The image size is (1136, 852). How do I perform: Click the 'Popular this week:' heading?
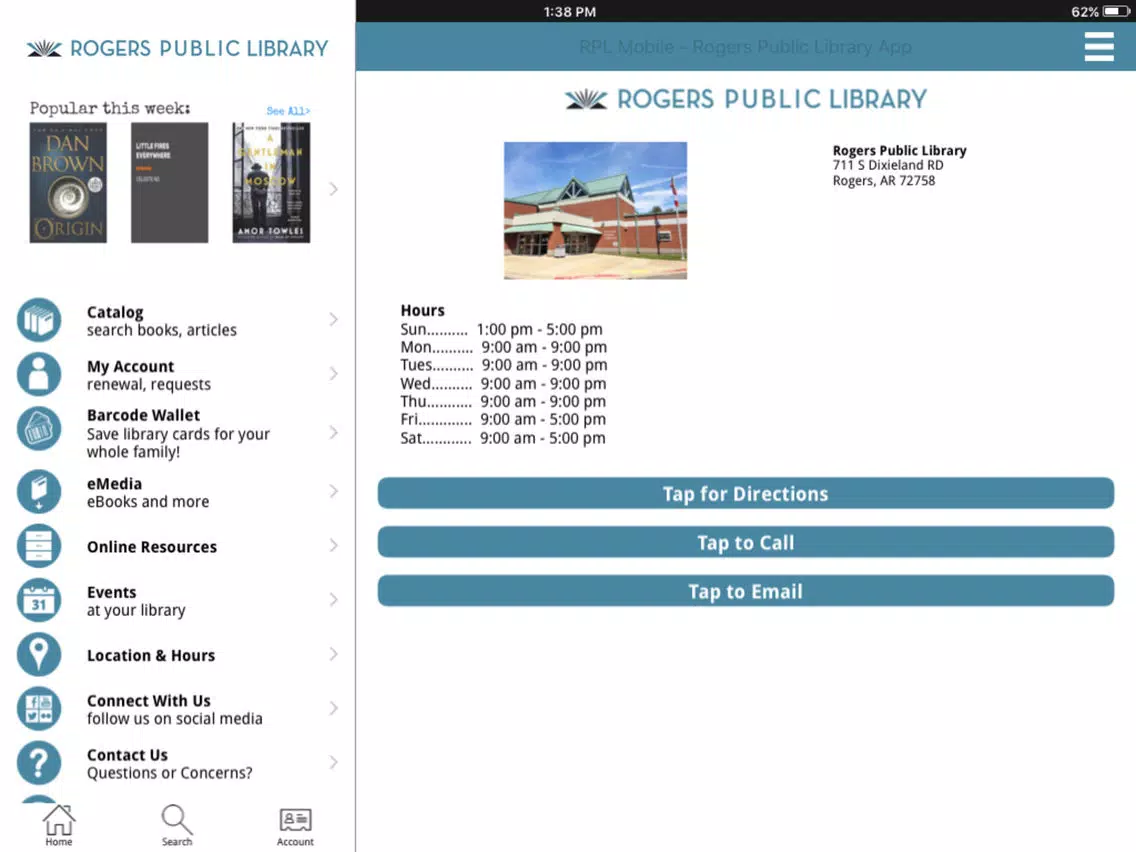pyautogui.click(x=110, y=109)
